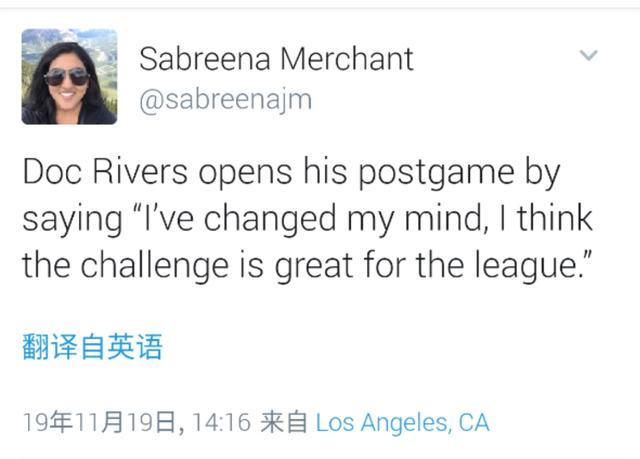The image size is (640, 459).
Task: Click the word "postgame" in the tweet
Action: [436, 173]
